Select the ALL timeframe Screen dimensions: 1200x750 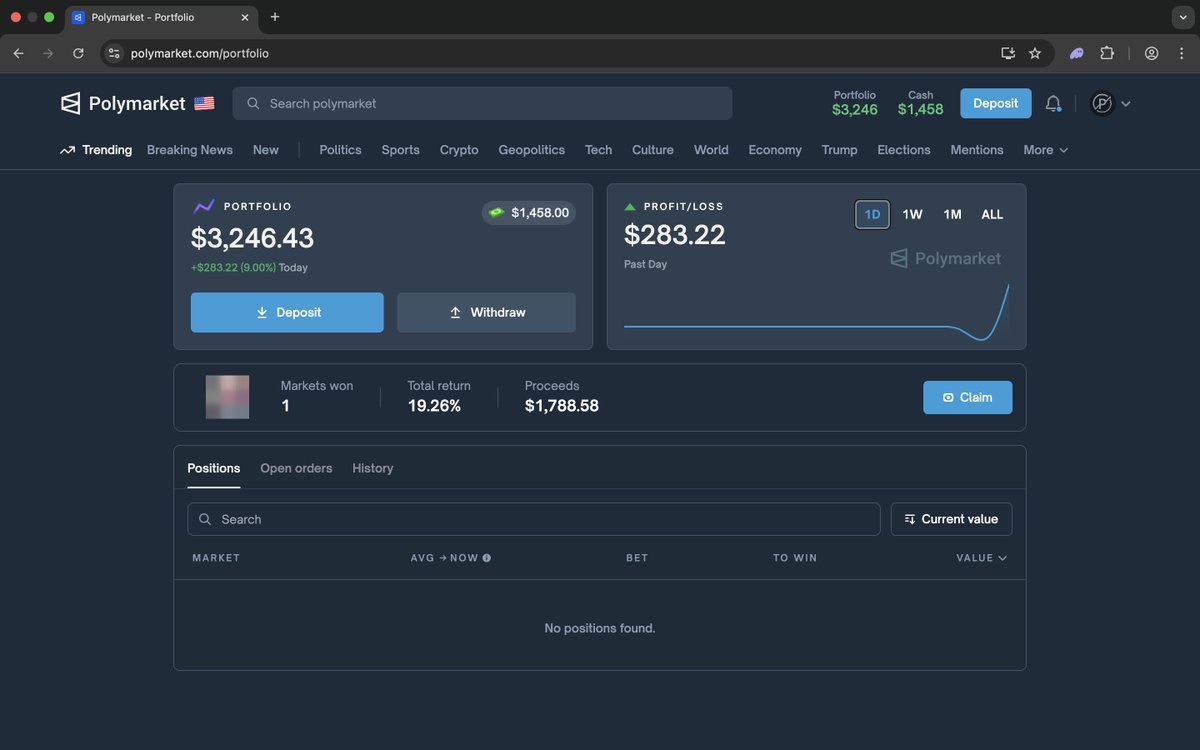[991, 214]
